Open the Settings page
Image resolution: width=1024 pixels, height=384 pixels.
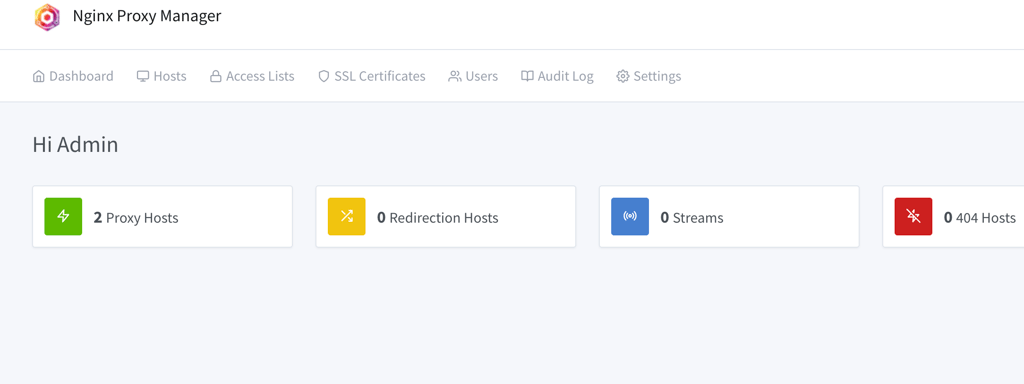(x=648, y=76)
